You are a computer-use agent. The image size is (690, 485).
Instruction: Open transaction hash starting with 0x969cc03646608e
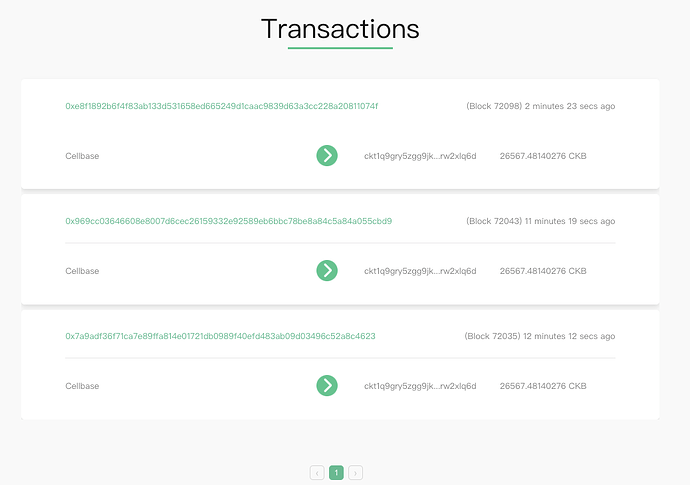(x=229, y=221)
